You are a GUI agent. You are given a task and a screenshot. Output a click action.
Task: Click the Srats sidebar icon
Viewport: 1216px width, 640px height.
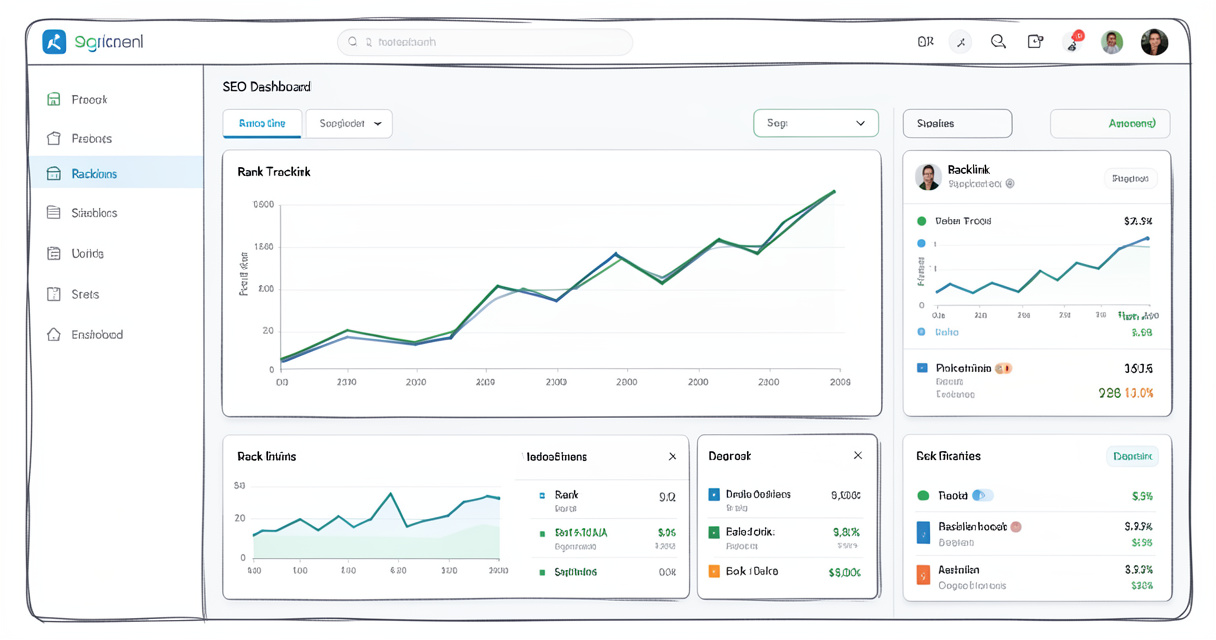pyautogui.click(x=54, y=294)
